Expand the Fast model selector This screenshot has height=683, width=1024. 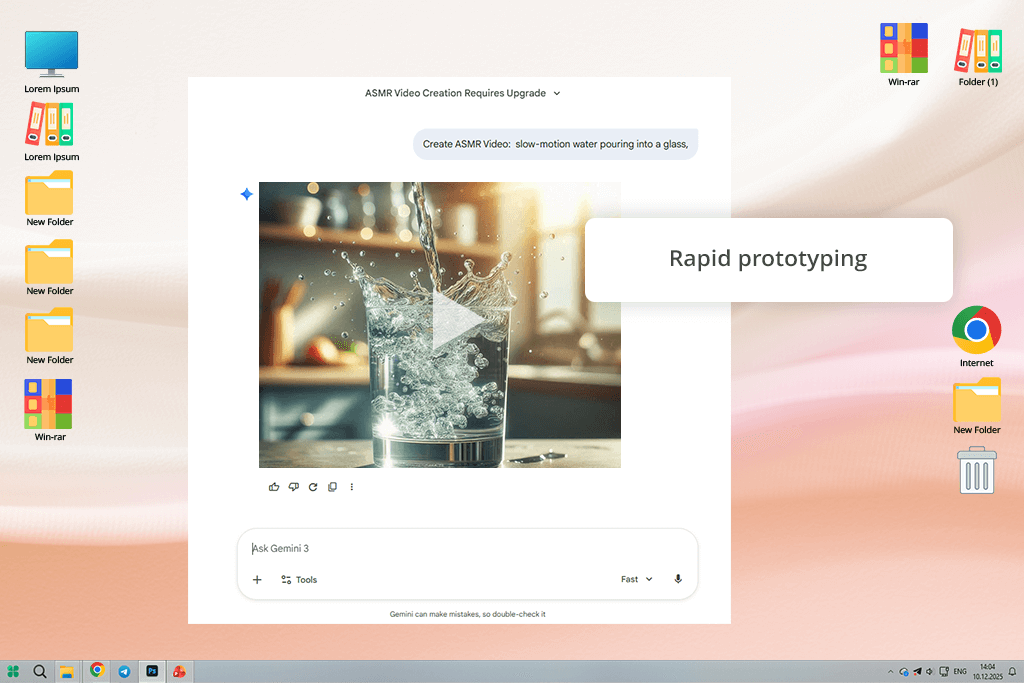(637, 579)
